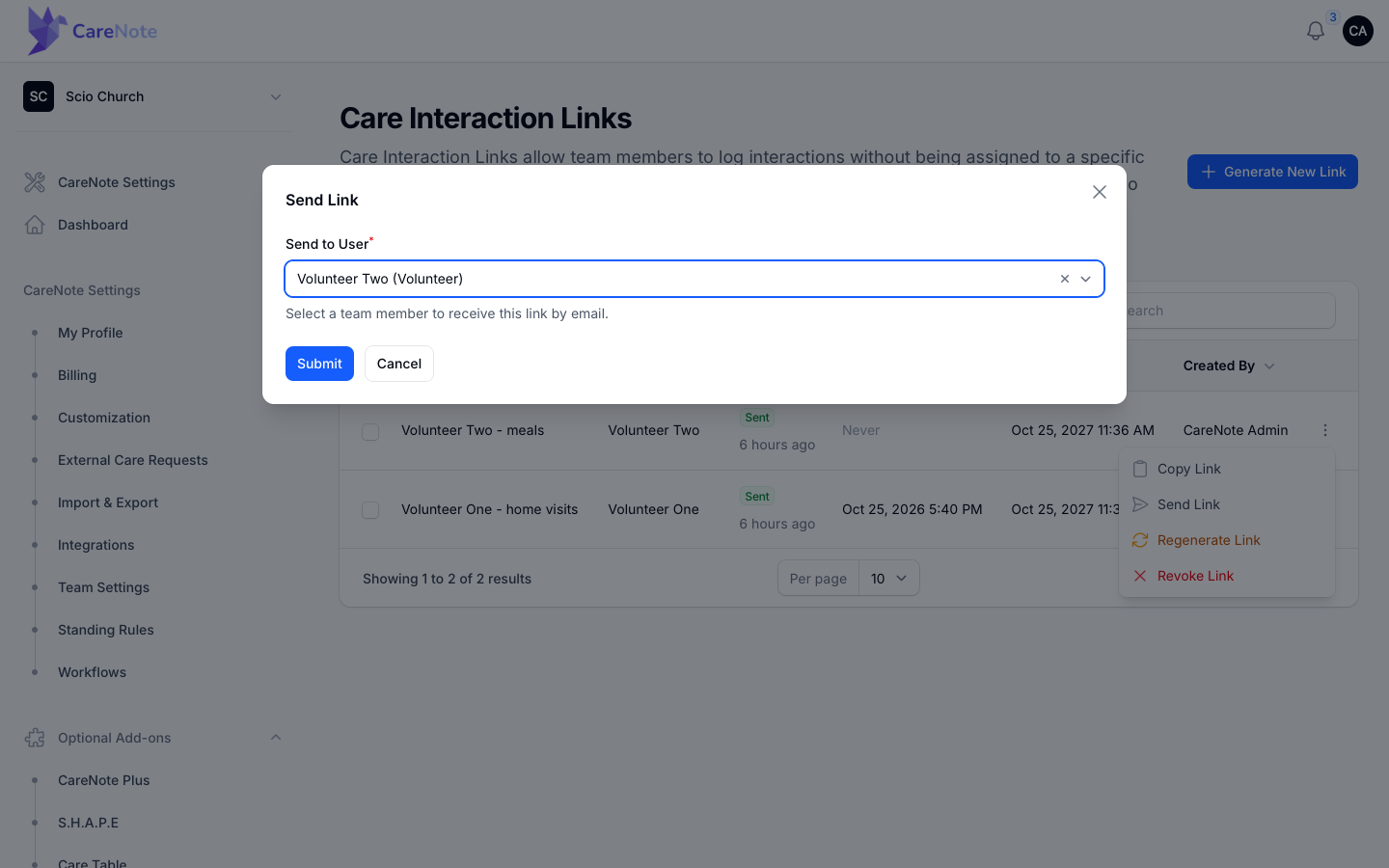Viewport: 1389px width, 868px height.
Task: Open the Send to User dropdown arrow
Action: (x=1086, y=279)
